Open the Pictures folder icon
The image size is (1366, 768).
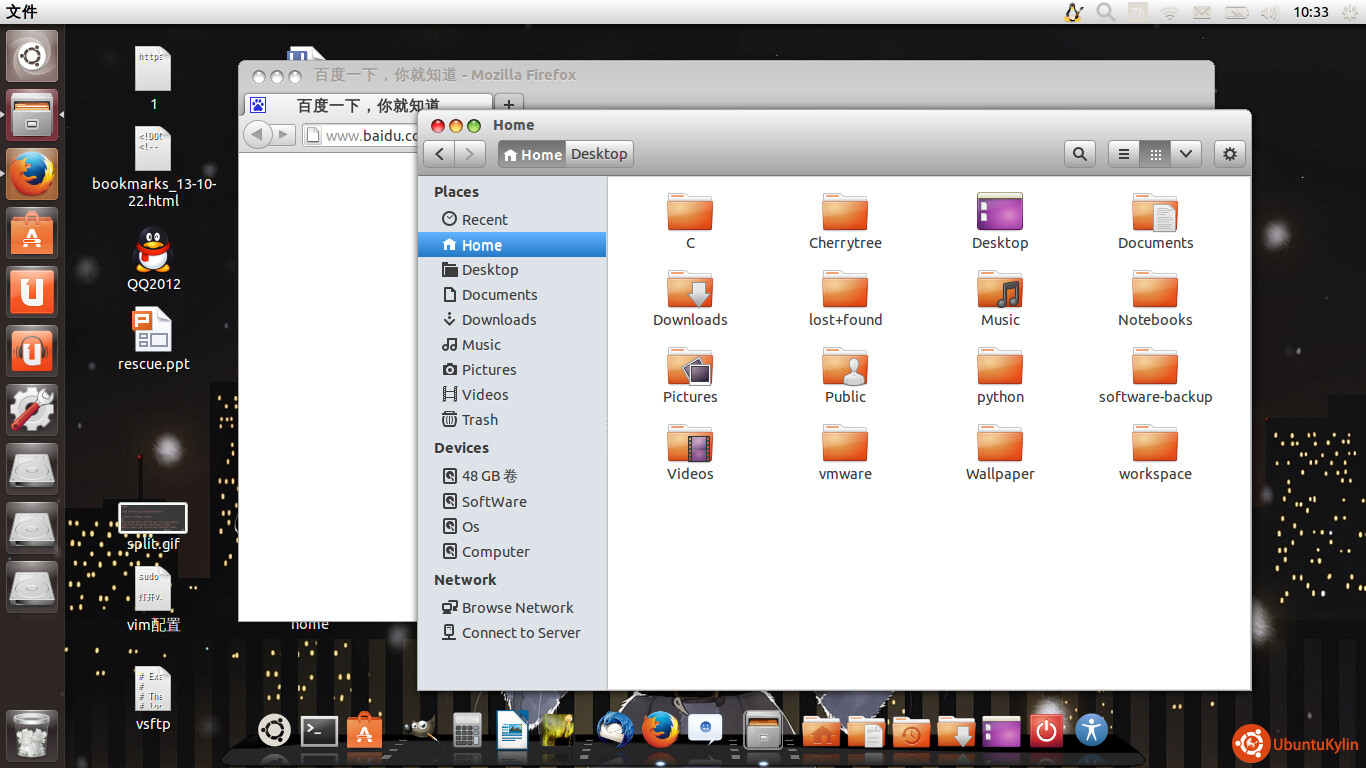[690, 368]
